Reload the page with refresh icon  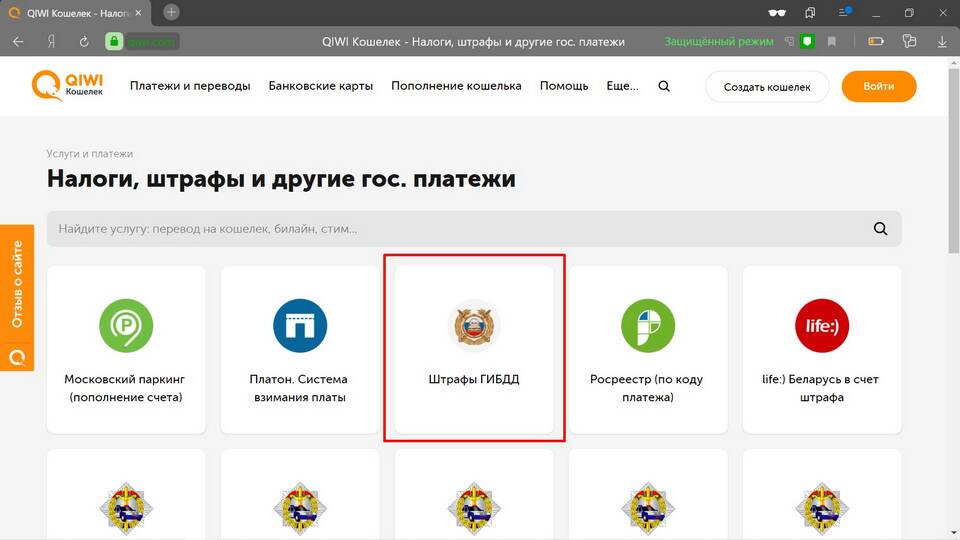(84, 42)
